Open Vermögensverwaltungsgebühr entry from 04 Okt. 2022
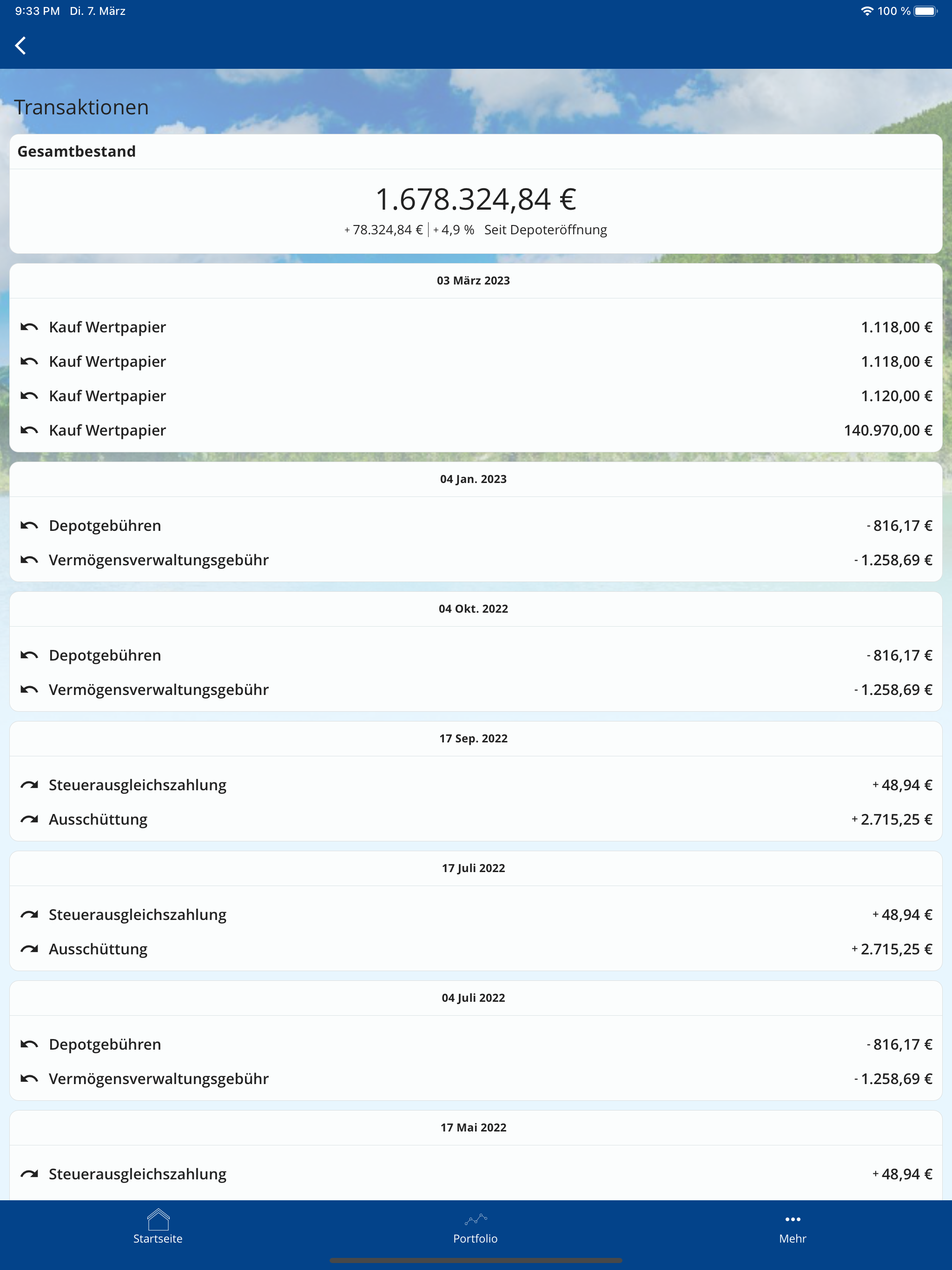Viewport: 952px width, 1270px height. coord(476,690)
